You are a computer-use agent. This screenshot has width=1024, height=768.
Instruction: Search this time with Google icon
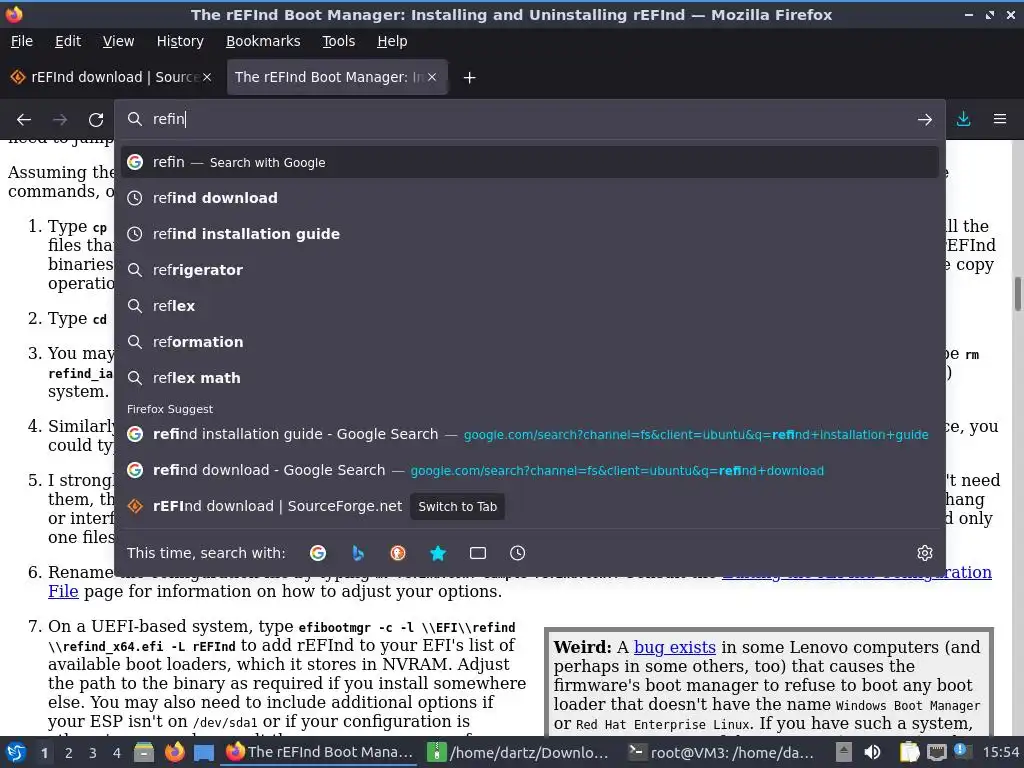point(318,553)
